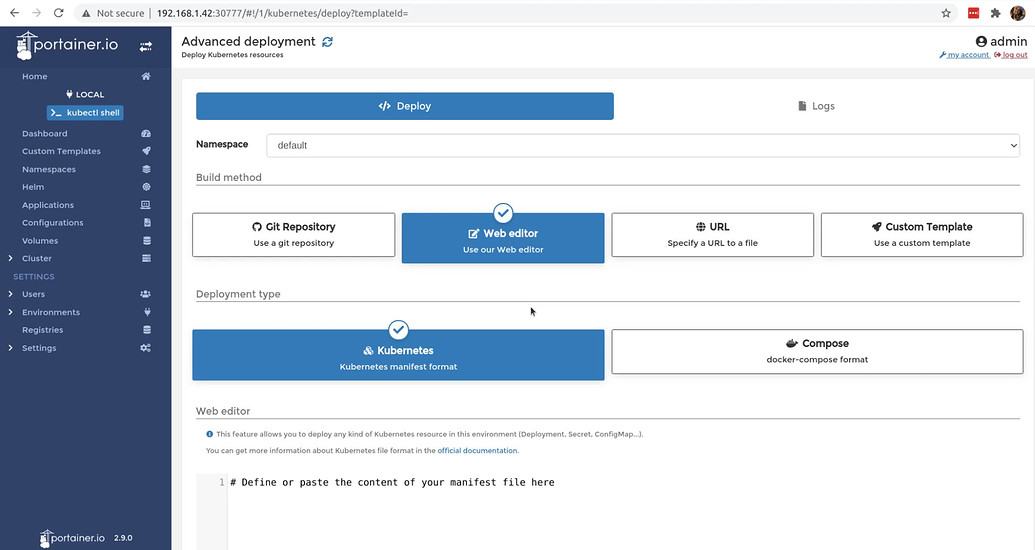Open Applications in the sidebar
The image size is (1035, 550).
[48, 205]
